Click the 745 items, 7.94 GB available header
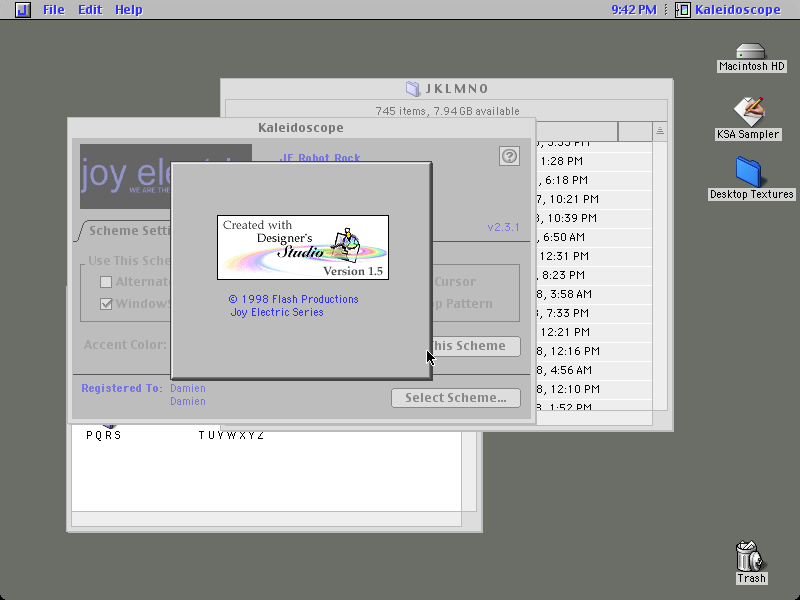Screen dimensions: 800x600 [447, 111]
